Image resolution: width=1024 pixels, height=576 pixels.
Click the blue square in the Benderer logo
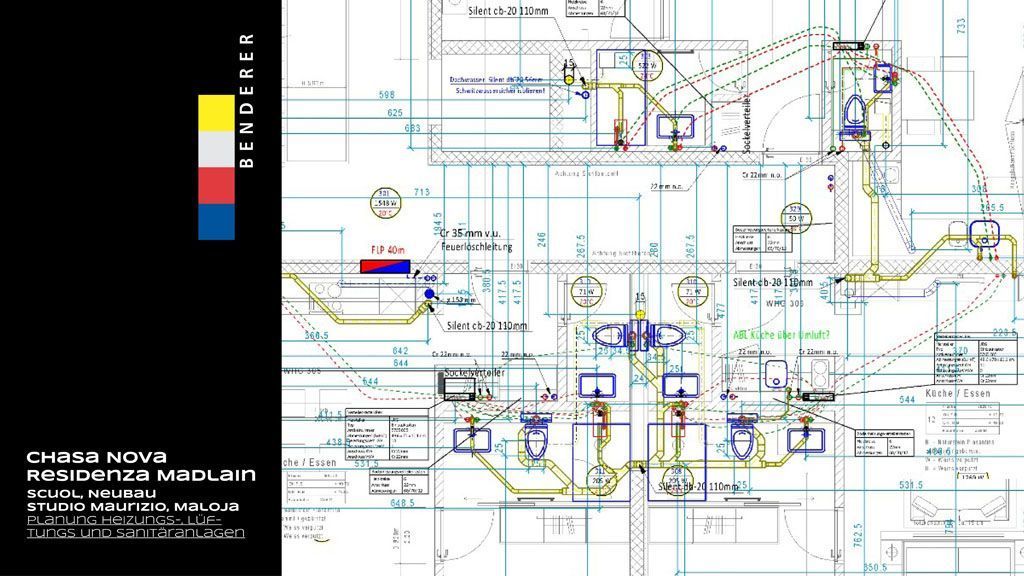(216, 222)
